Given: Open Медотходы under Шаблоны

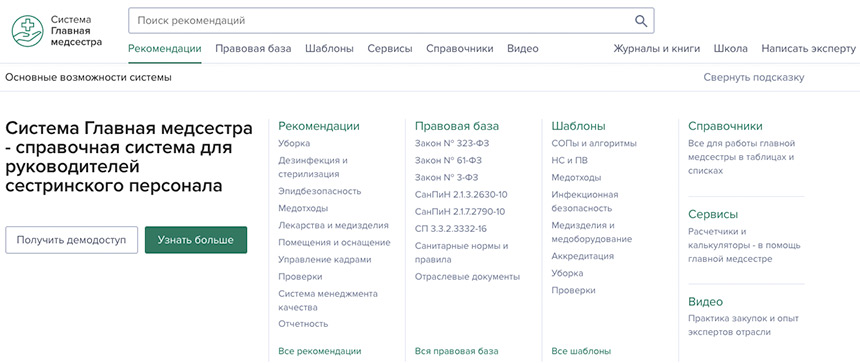Looking at the screenshot, I should [576, 178].
